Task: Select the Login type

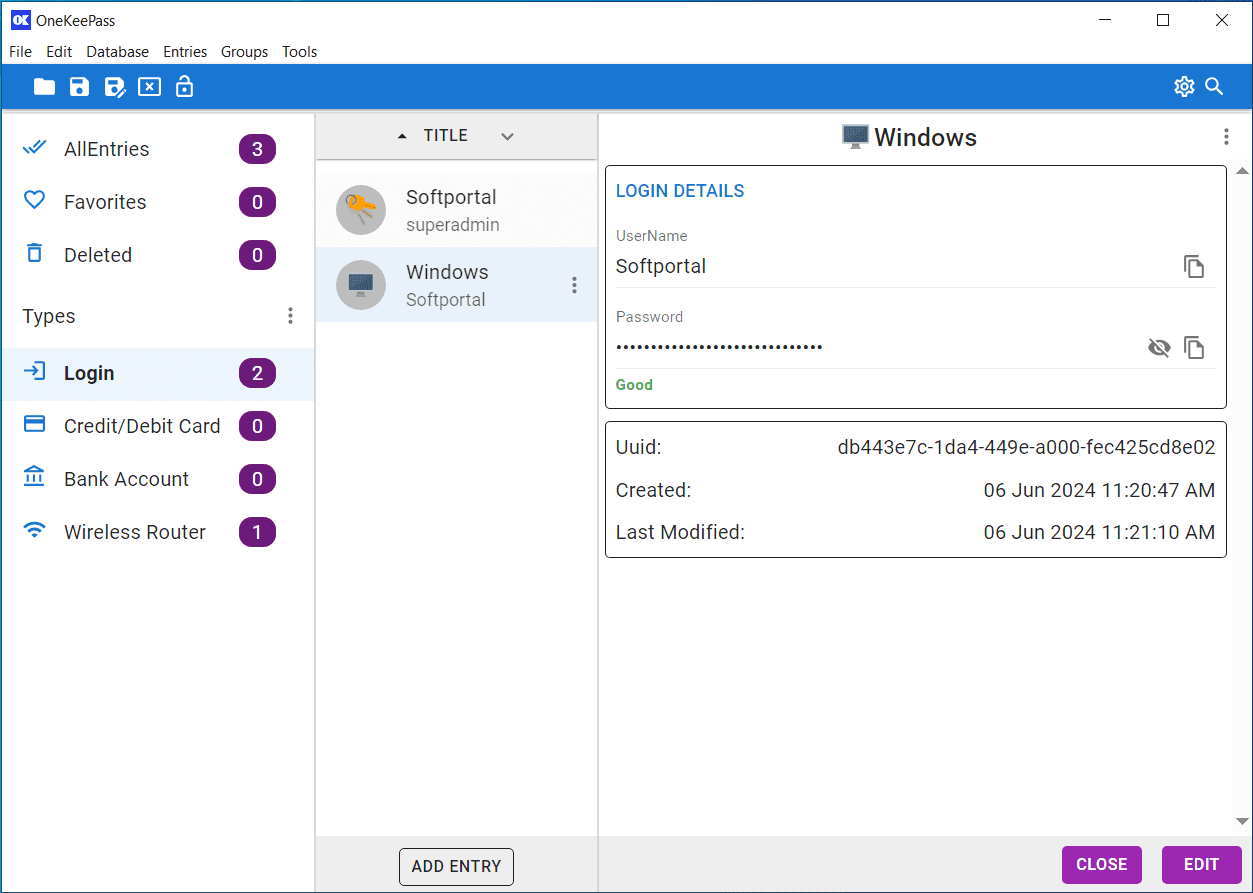Action: tap(158, 373)
